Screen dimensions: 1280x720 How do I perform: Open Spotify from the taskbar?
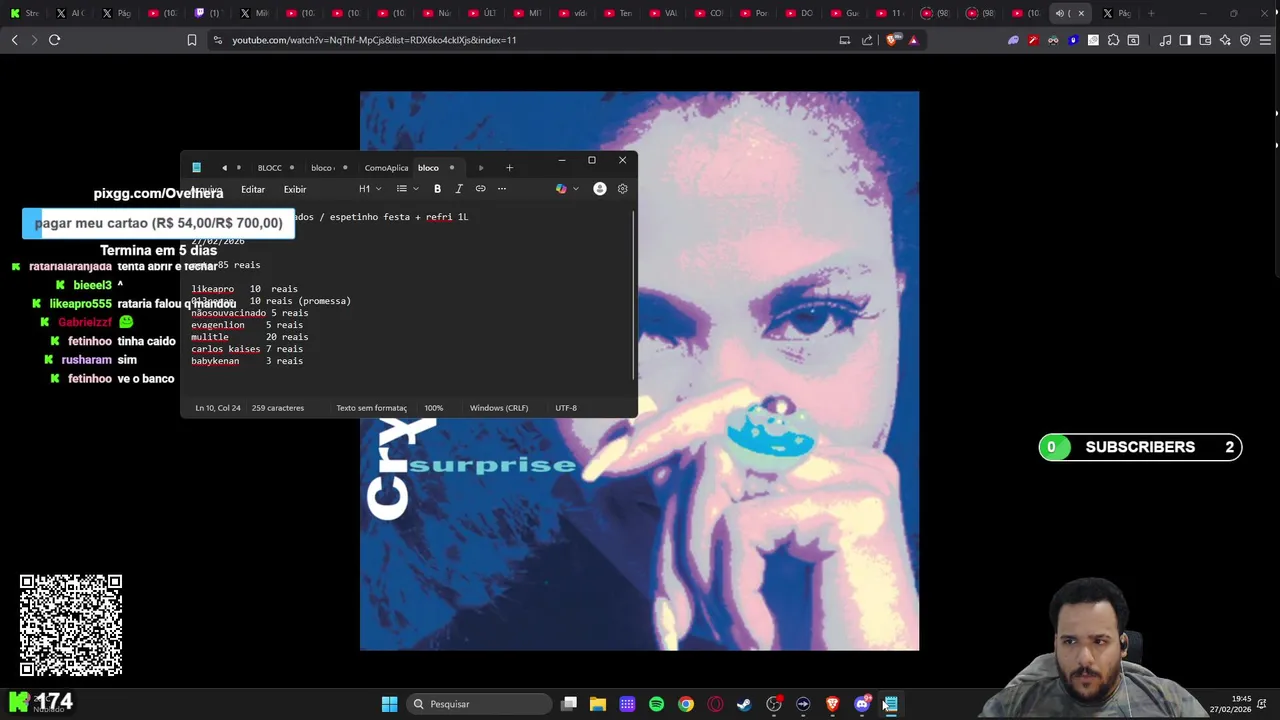tap(656, 704)
